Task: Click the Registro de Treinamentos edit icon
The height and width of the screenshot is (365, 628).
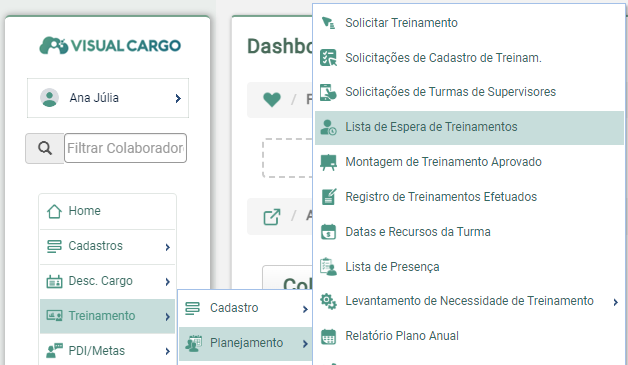Action: point(329,197)
